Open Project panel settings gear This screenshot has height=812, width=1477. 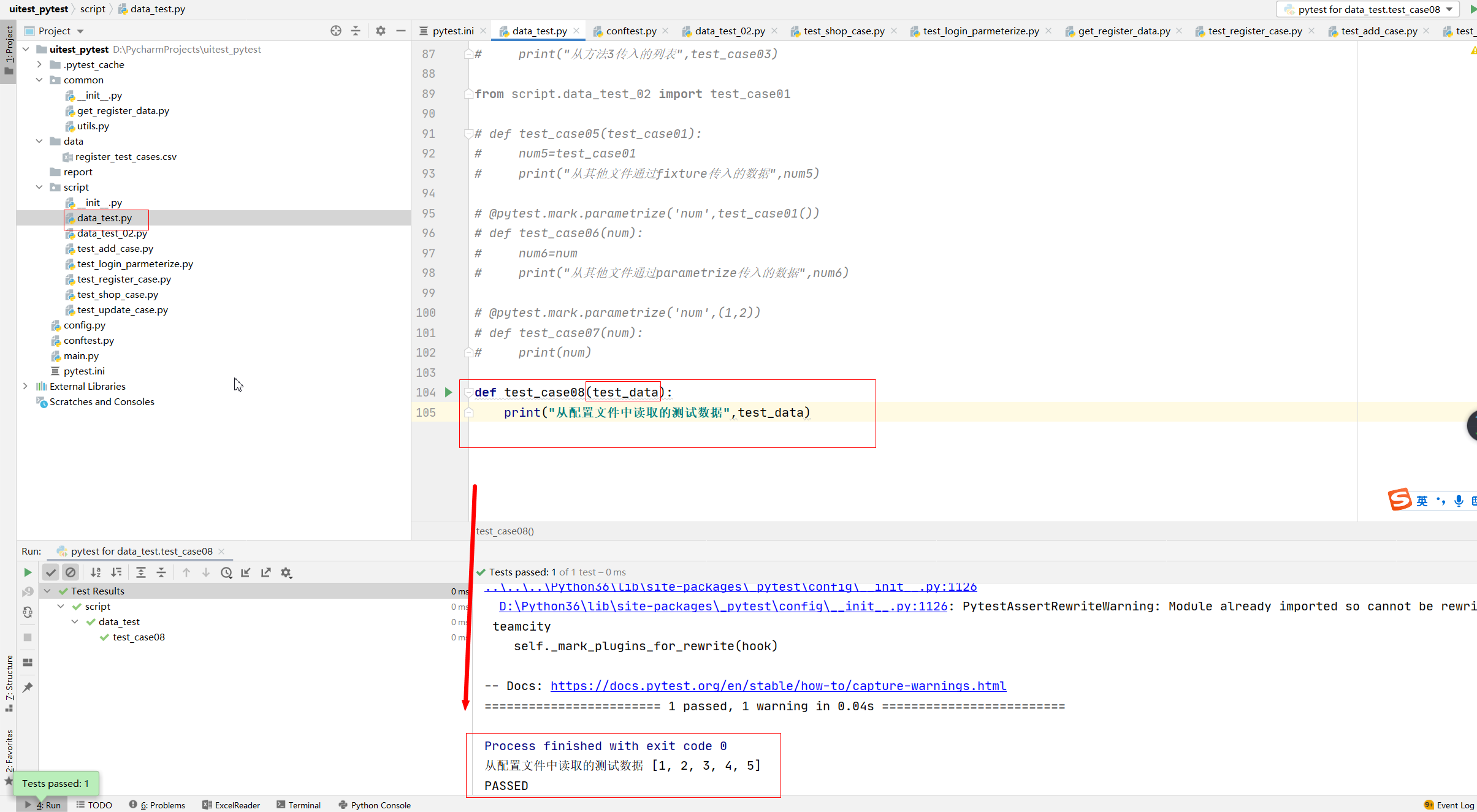click(x=381, y=31)
